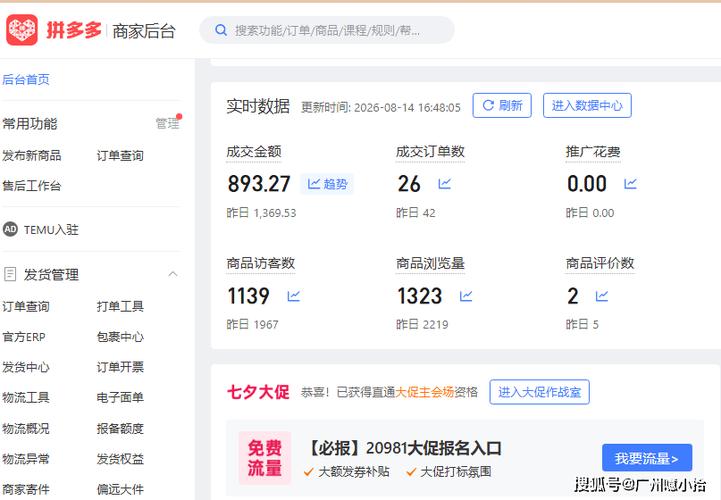Open 发布新商品
This screenshot has height=500, width=721.
click(x=32, y=155)
